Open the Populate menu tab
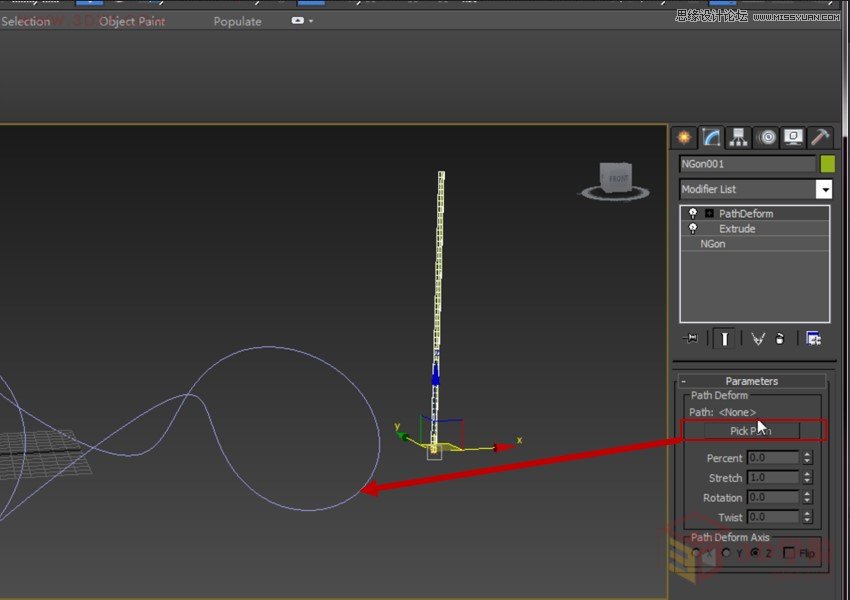The height and width of the screenshot is (600, 850). tap(237, 21)
